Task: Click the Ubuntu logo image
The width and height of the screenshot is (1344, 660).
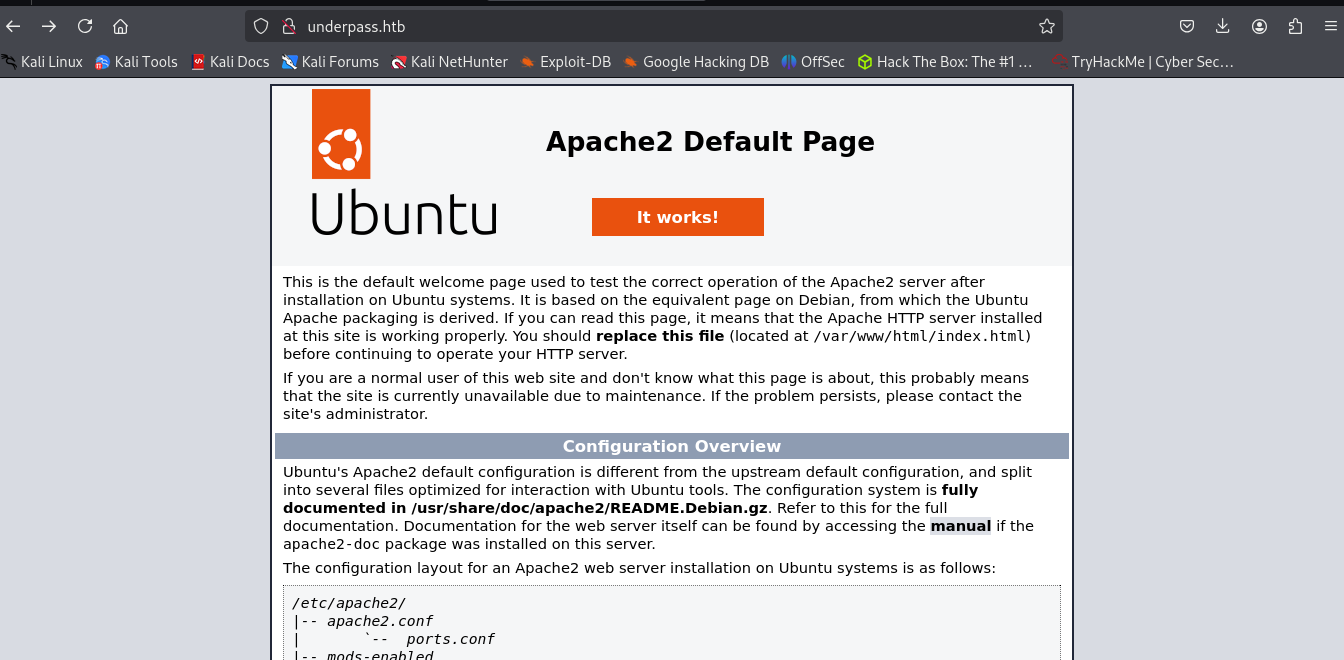Action: pyautogui.click(x=342, y=133)
